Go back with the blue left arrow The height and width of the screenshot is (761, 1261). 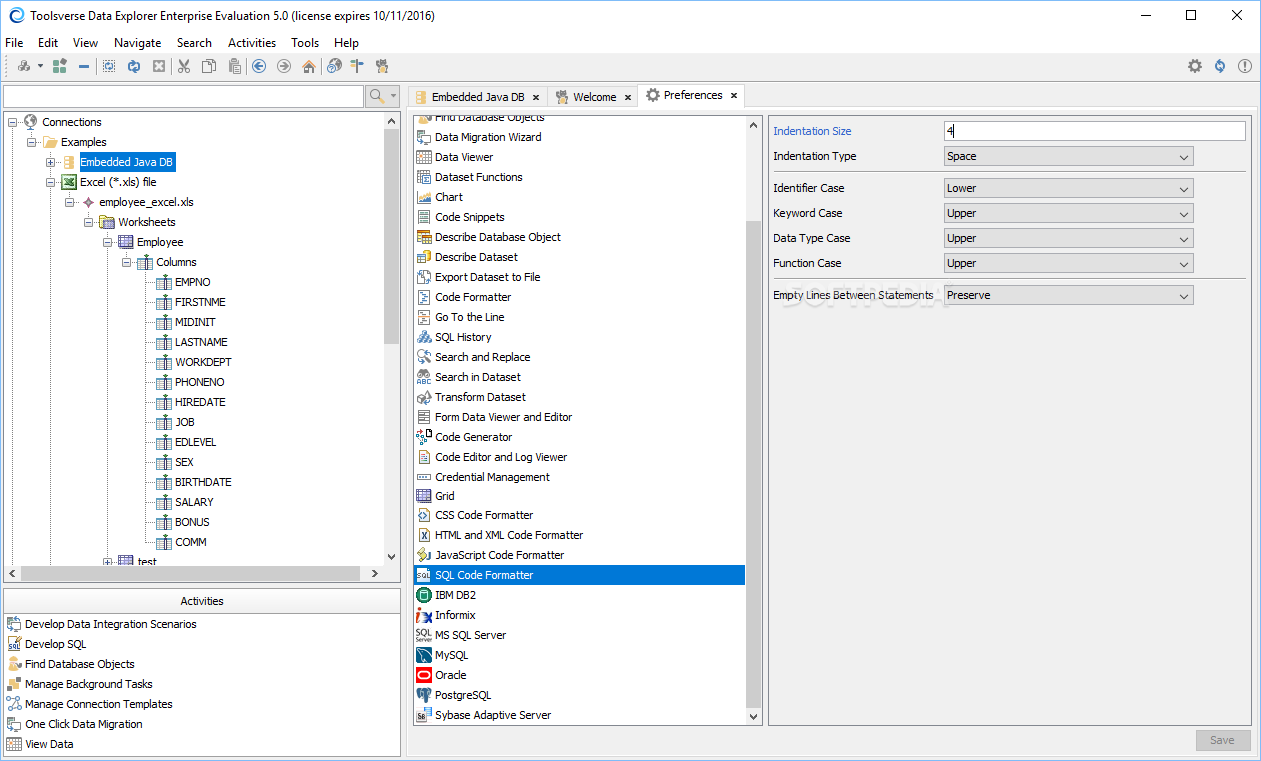[259, 66]
